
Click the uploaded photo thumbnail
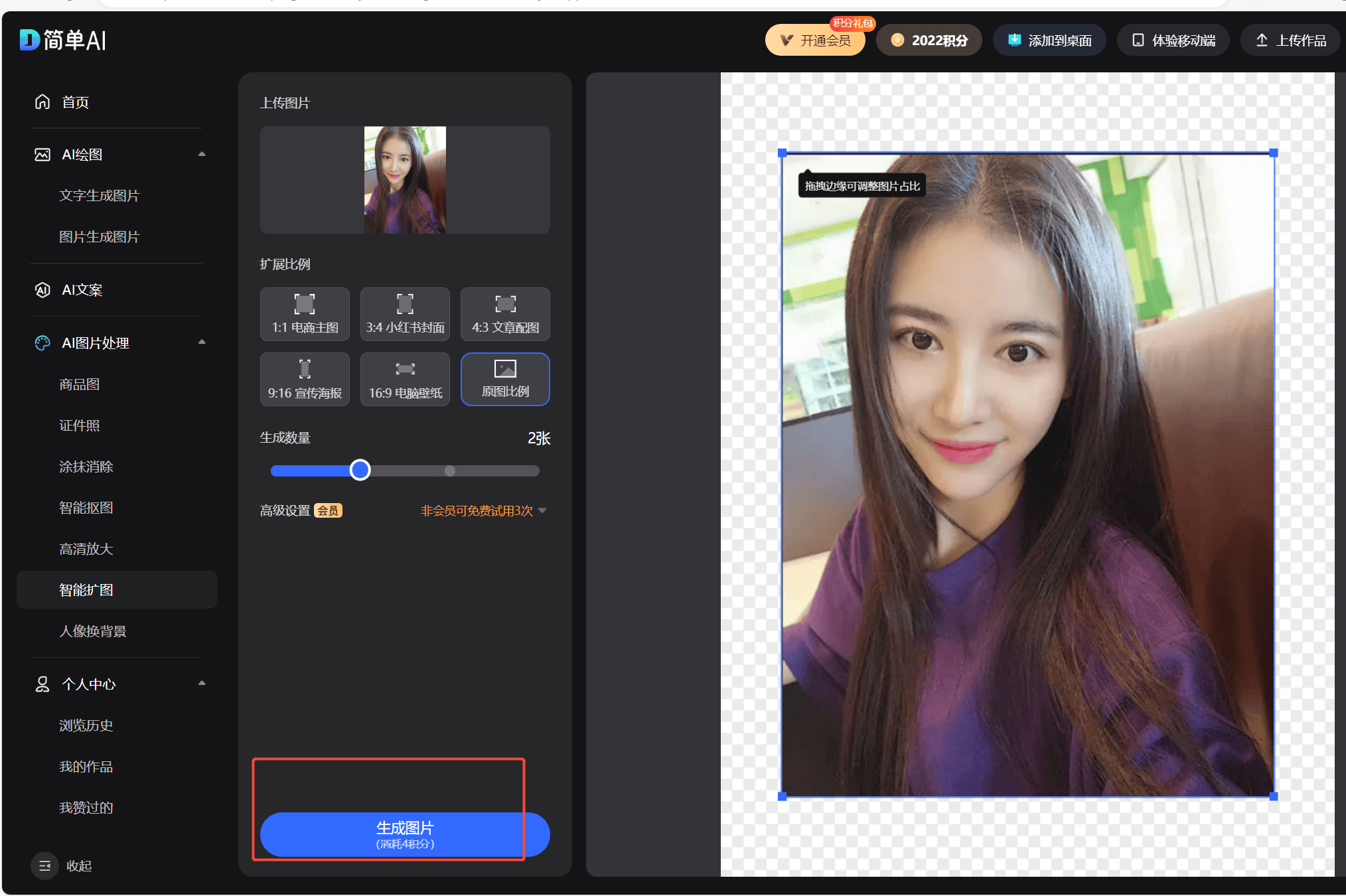coord(405,180)
